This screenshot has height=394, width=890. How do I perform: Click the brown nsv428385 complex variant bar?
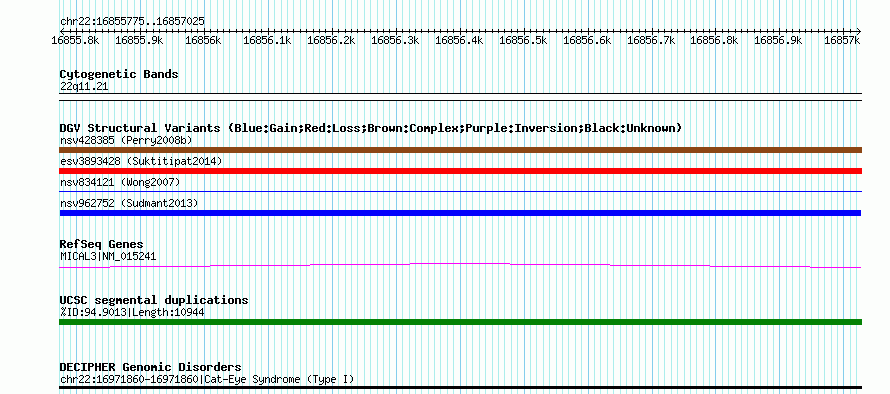click(x=460, y=150)
